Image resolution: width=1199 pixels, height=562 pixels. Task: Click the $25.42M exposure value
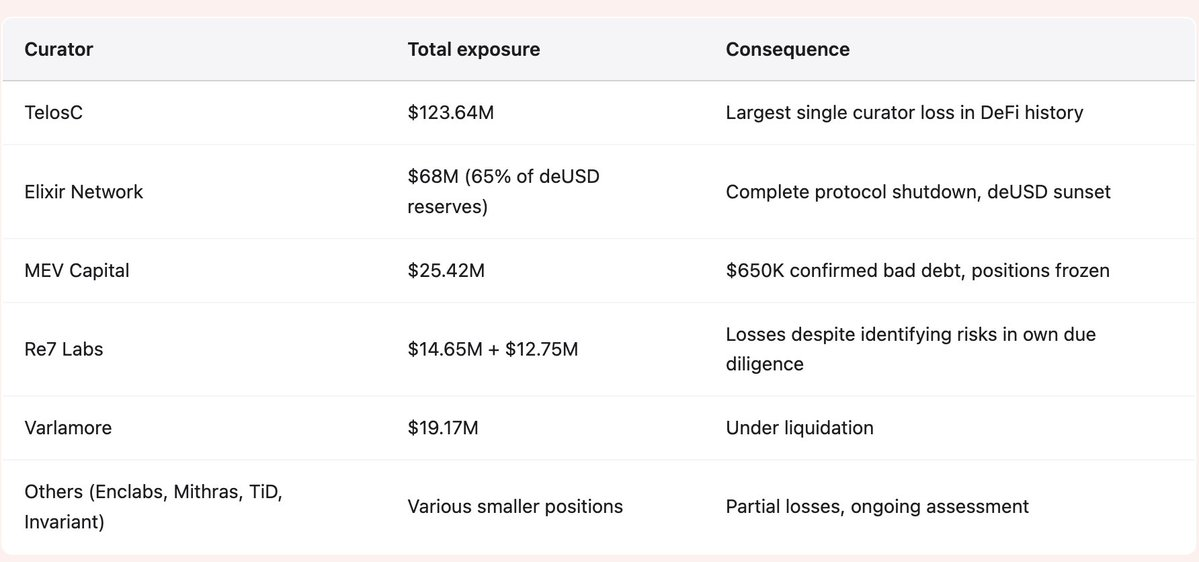tap(446, 270)
